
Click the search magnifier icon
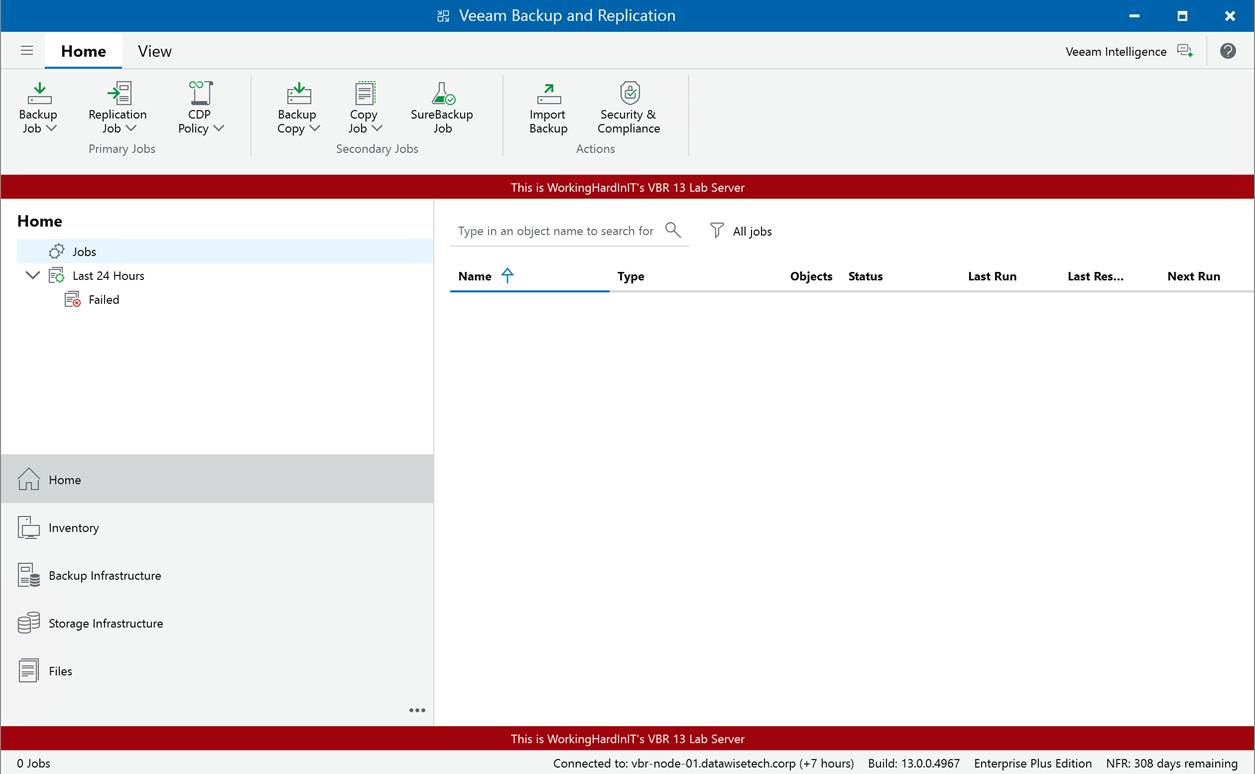point(673,230)
